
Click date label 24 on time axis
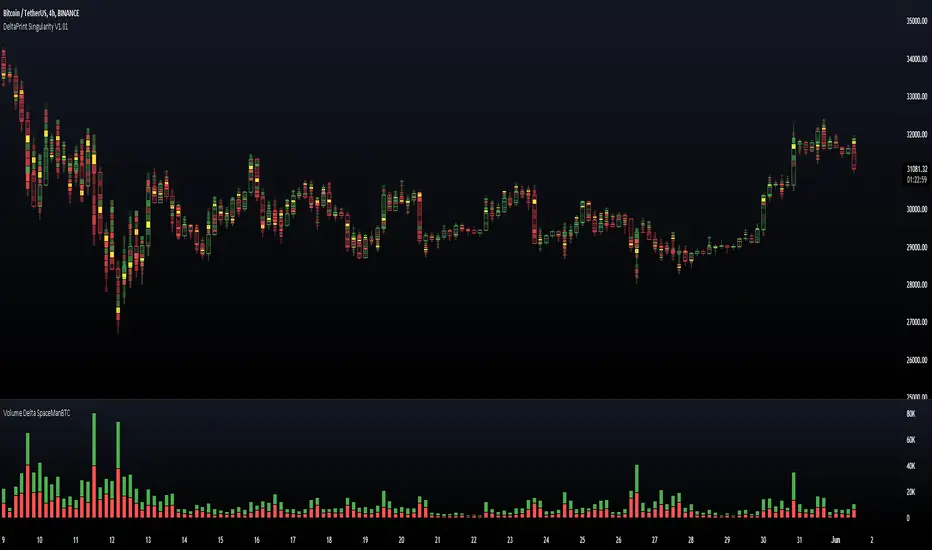pyautogui.click(x=546, y=540)
